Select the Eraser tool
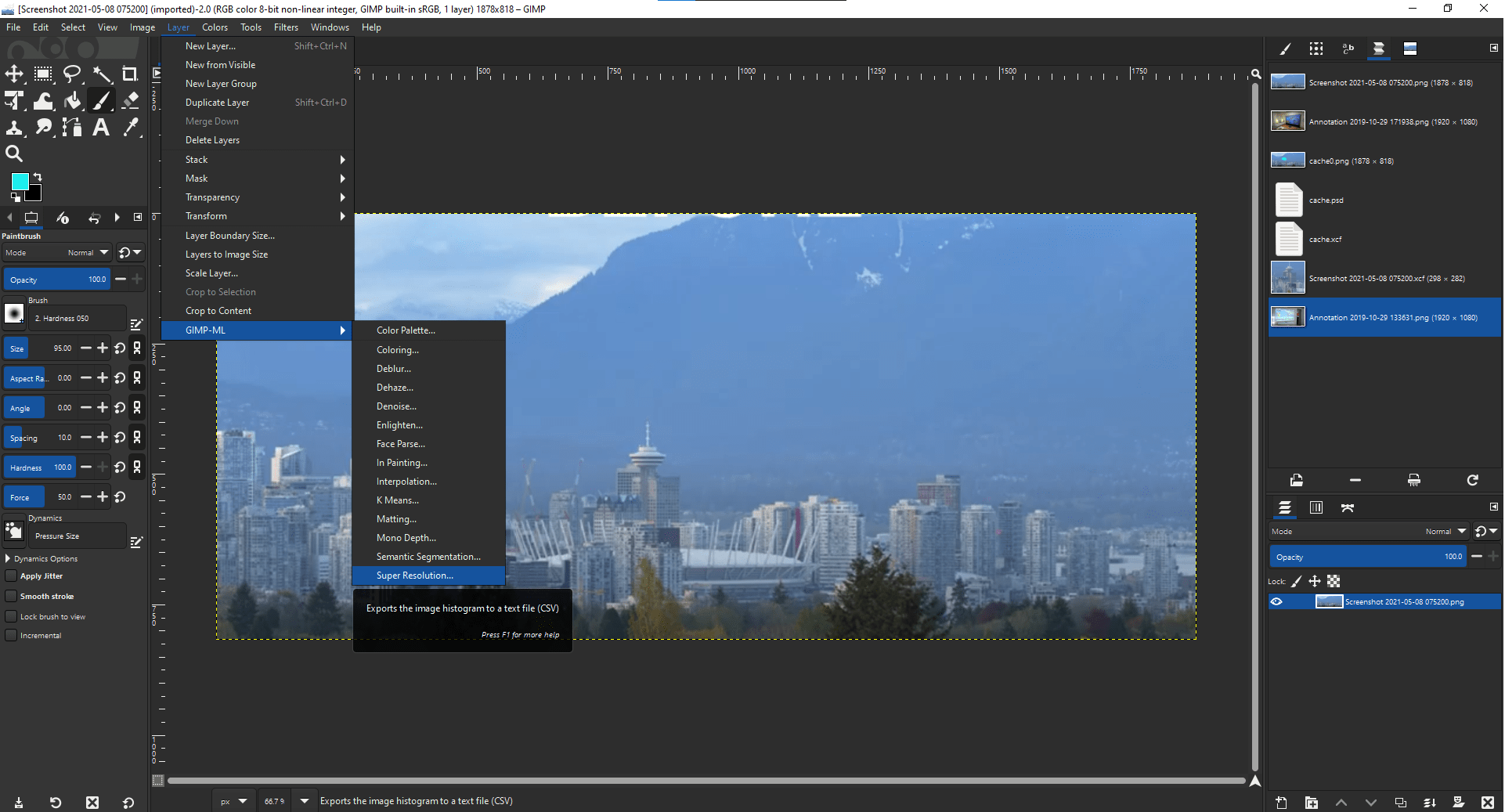 click(130, 101)
